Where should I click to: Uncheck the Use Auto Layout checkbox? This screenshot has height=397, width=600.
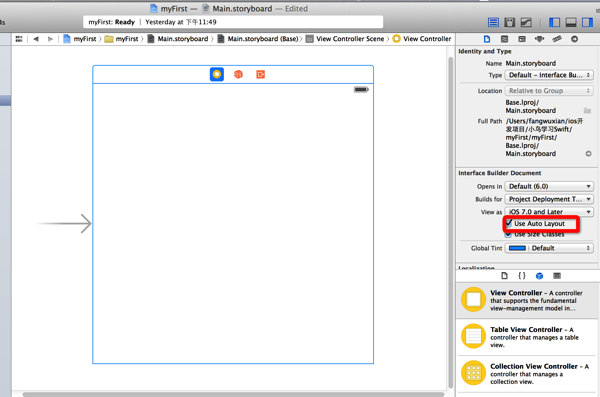[x=509, y=223]
